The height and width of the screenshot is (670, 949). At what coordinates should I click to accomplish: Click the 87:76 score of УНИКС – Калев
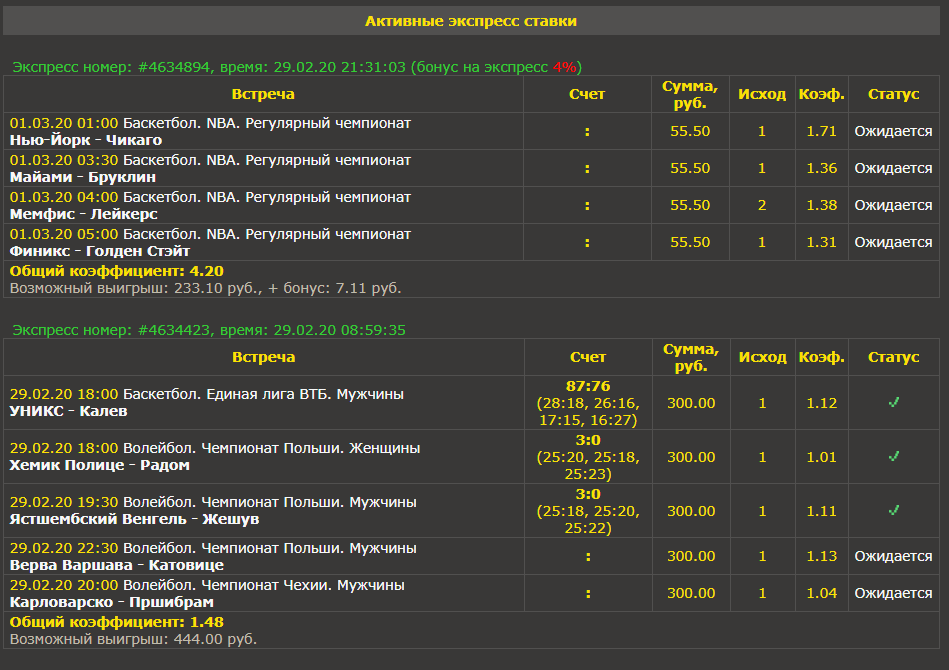tap(588, 386)
